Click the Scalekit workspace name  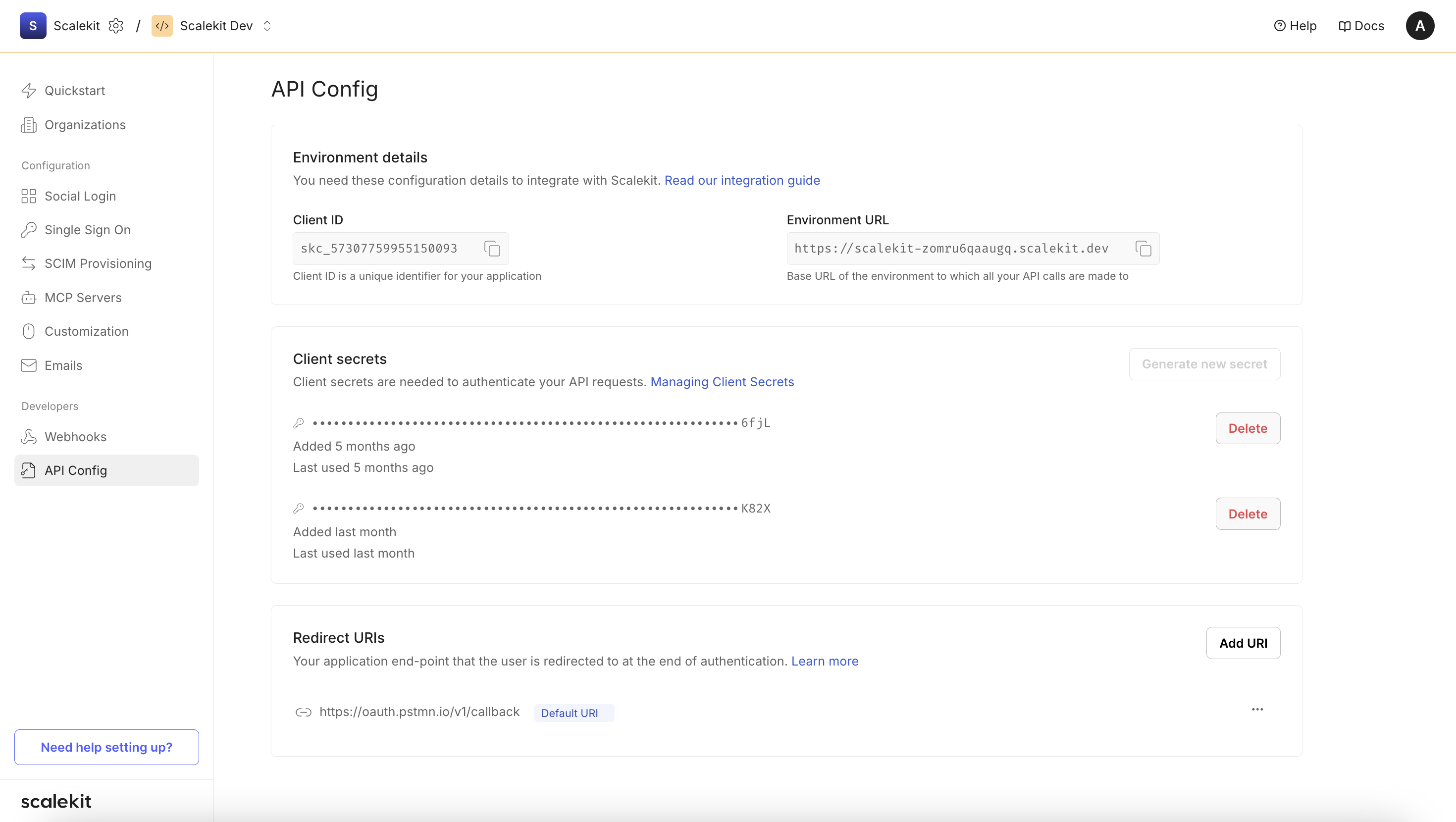pos(76,26)
